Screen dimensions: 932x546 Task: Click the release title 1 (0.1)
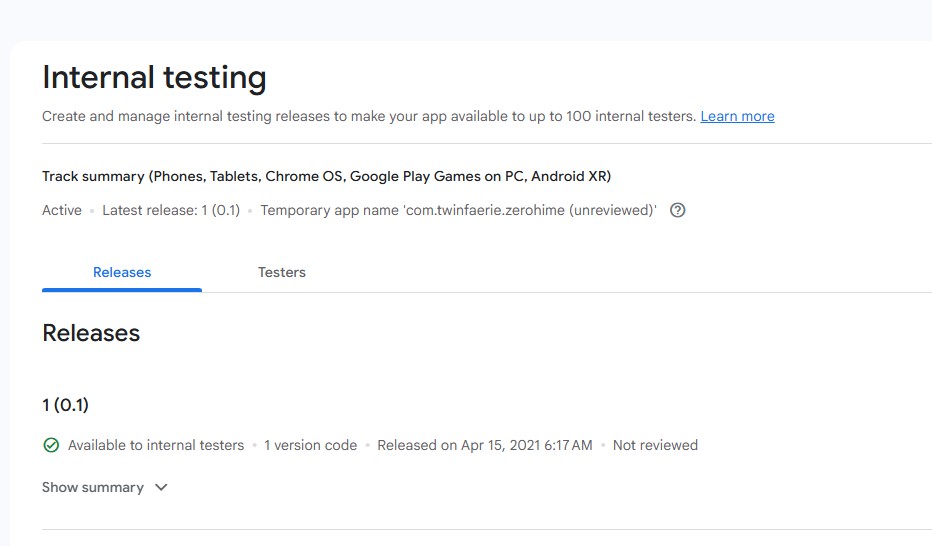65,405
